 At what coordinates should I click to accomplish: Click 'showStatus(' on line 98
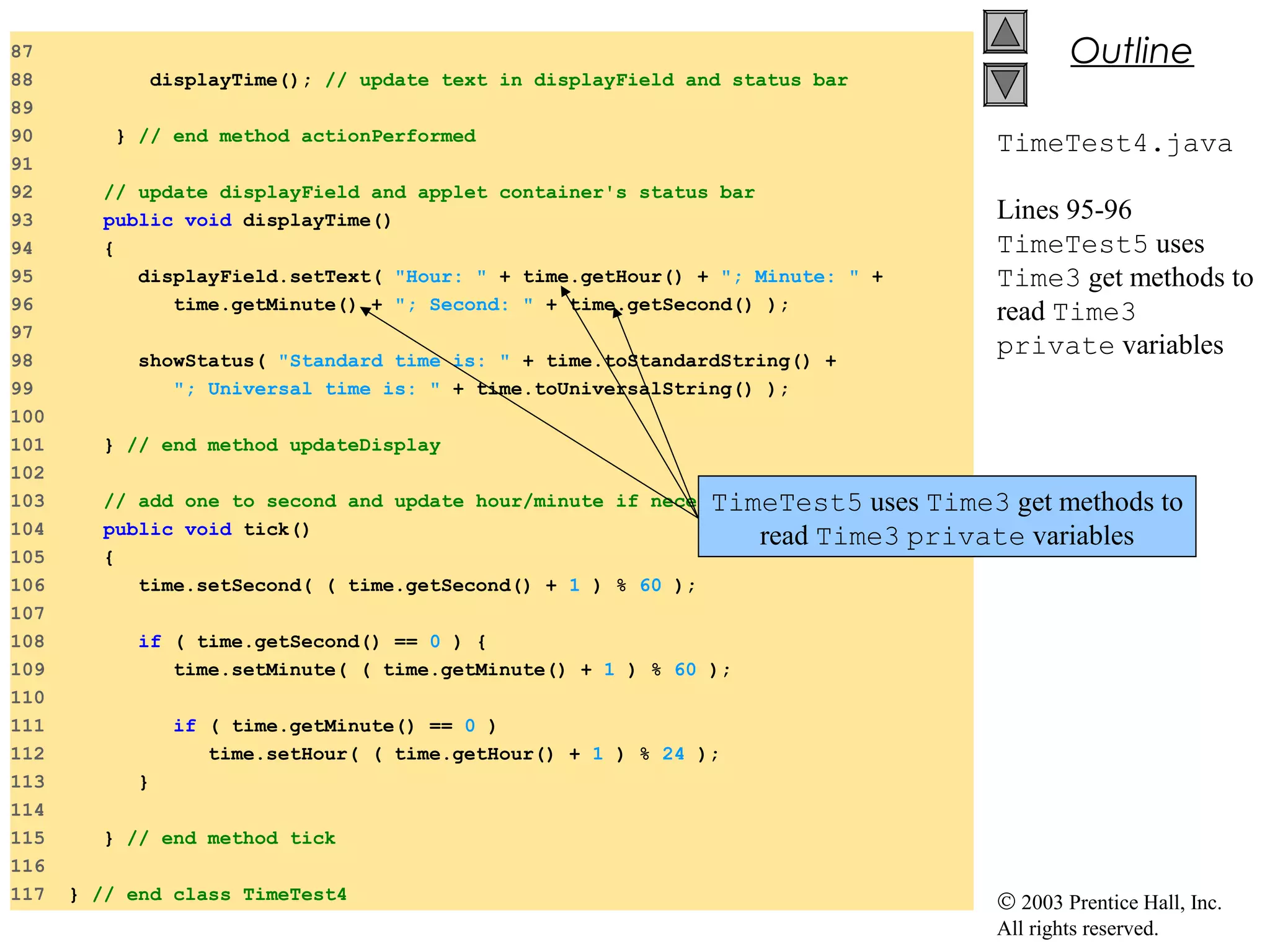tap(202, 361)
